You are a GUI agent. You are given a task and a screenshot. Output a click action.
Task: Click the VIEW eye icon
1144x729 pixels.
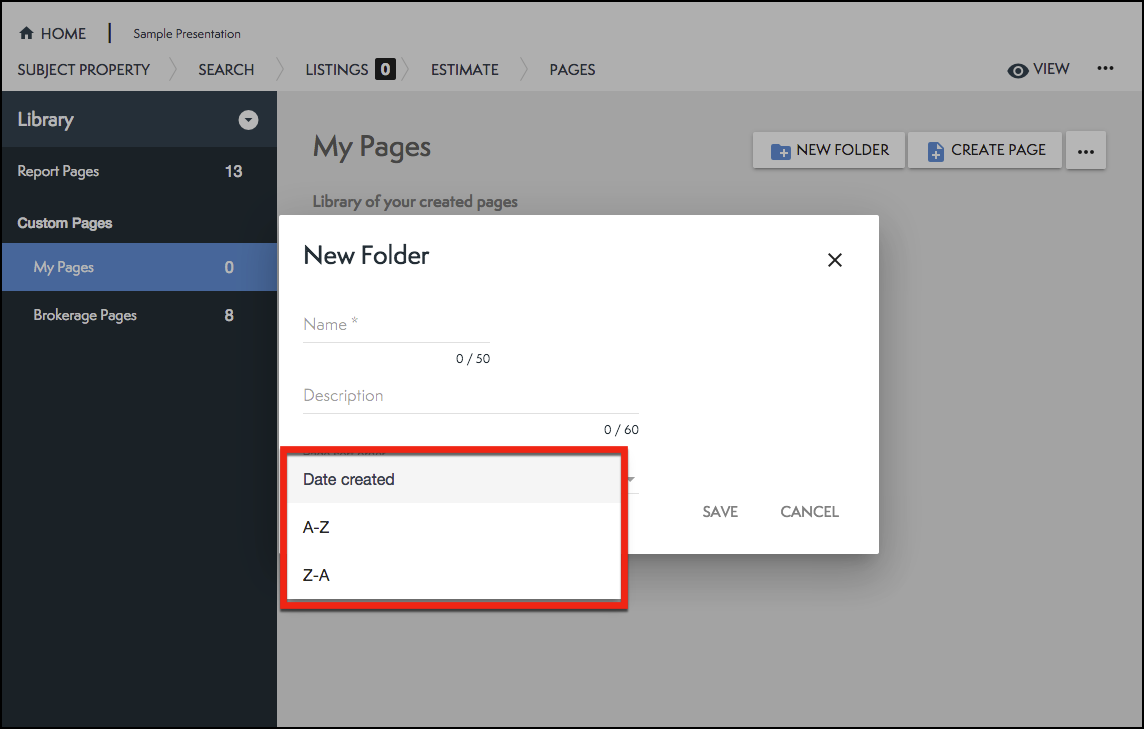coord(1018,70)
